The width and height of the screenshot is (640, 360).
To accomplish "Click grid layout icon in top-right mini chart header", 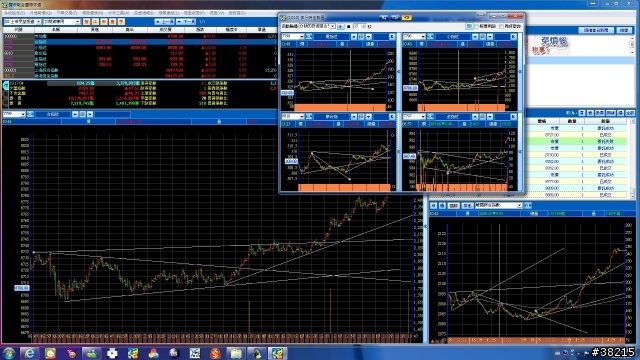I will tap(482, 37).
